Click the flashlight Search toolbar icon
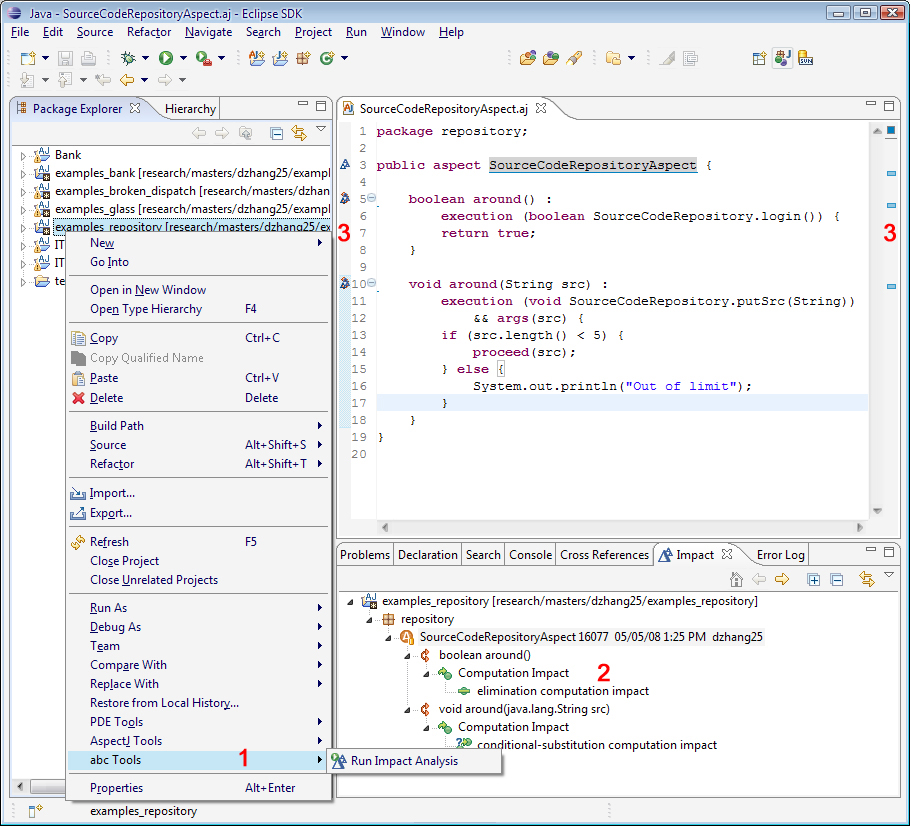 574,58
